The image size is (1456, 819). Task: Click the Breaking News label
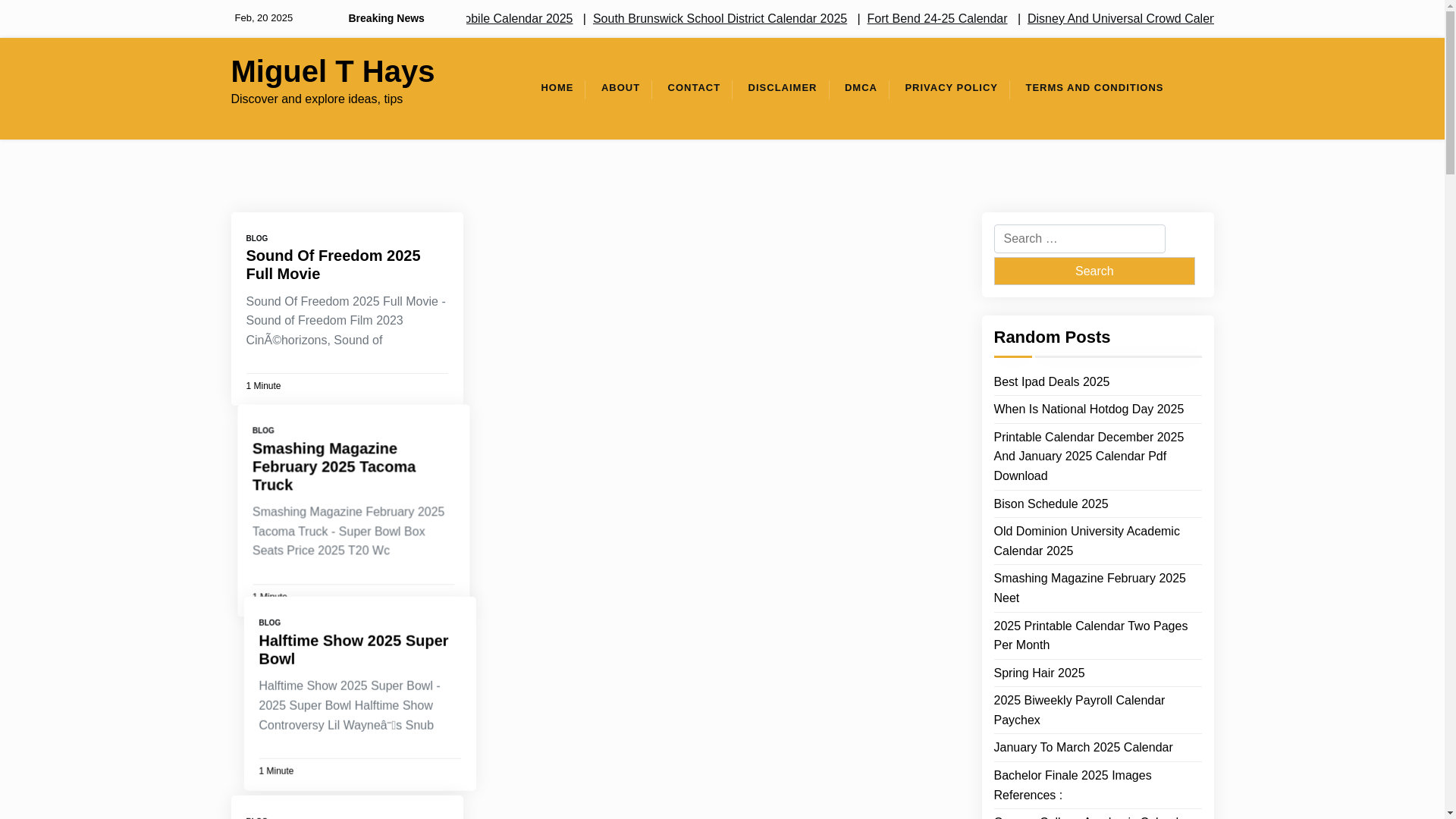coord(386,18)
